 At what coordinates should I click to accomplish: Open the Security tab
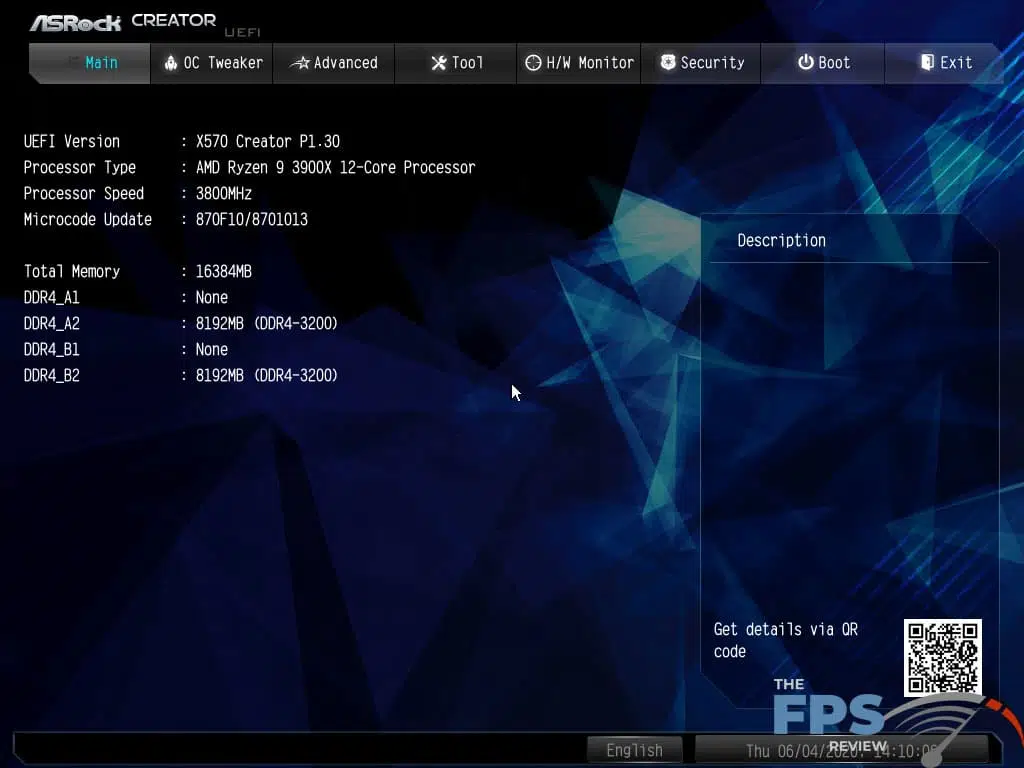(x=702, y=62)
